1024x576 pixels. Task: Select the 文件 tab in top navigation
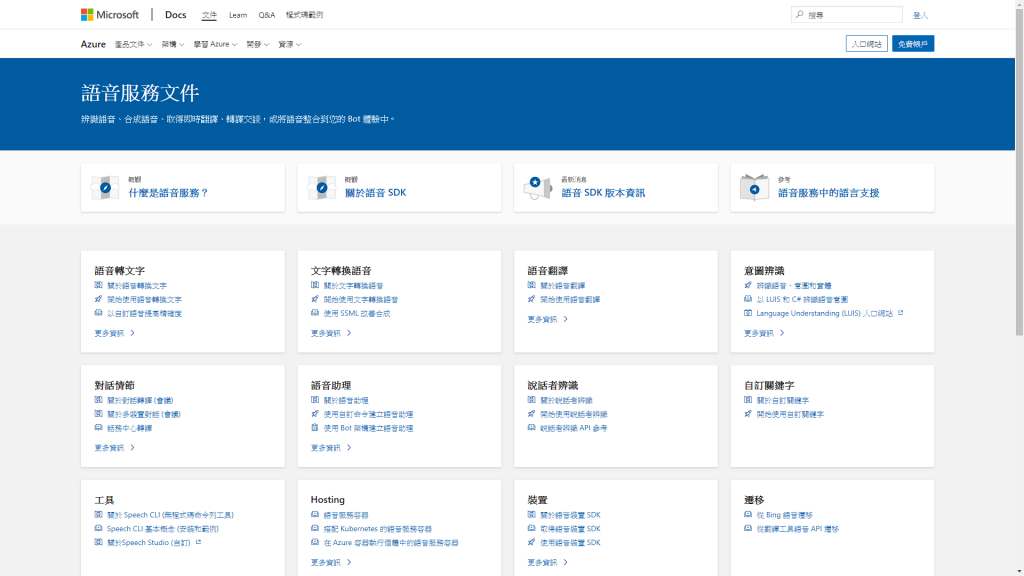tap(209, 15)
